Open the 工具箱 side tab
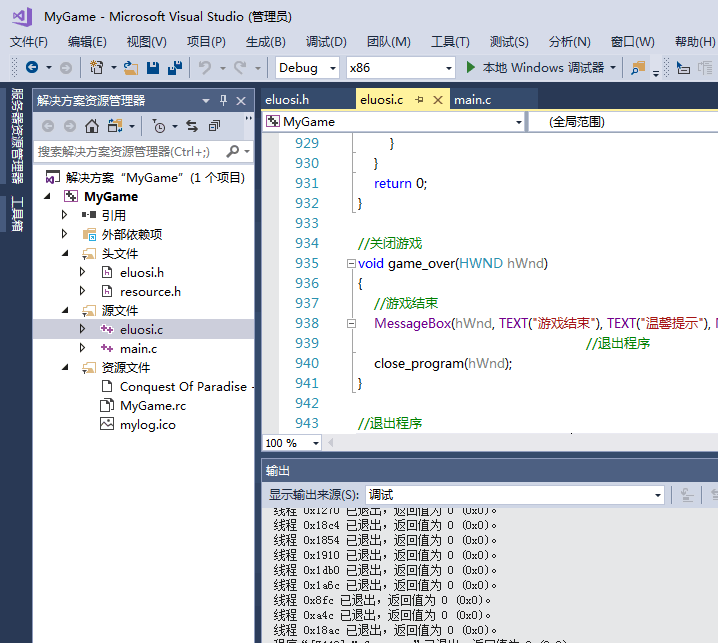The width and height of the screenshot is (718, 643). (17, 213)
